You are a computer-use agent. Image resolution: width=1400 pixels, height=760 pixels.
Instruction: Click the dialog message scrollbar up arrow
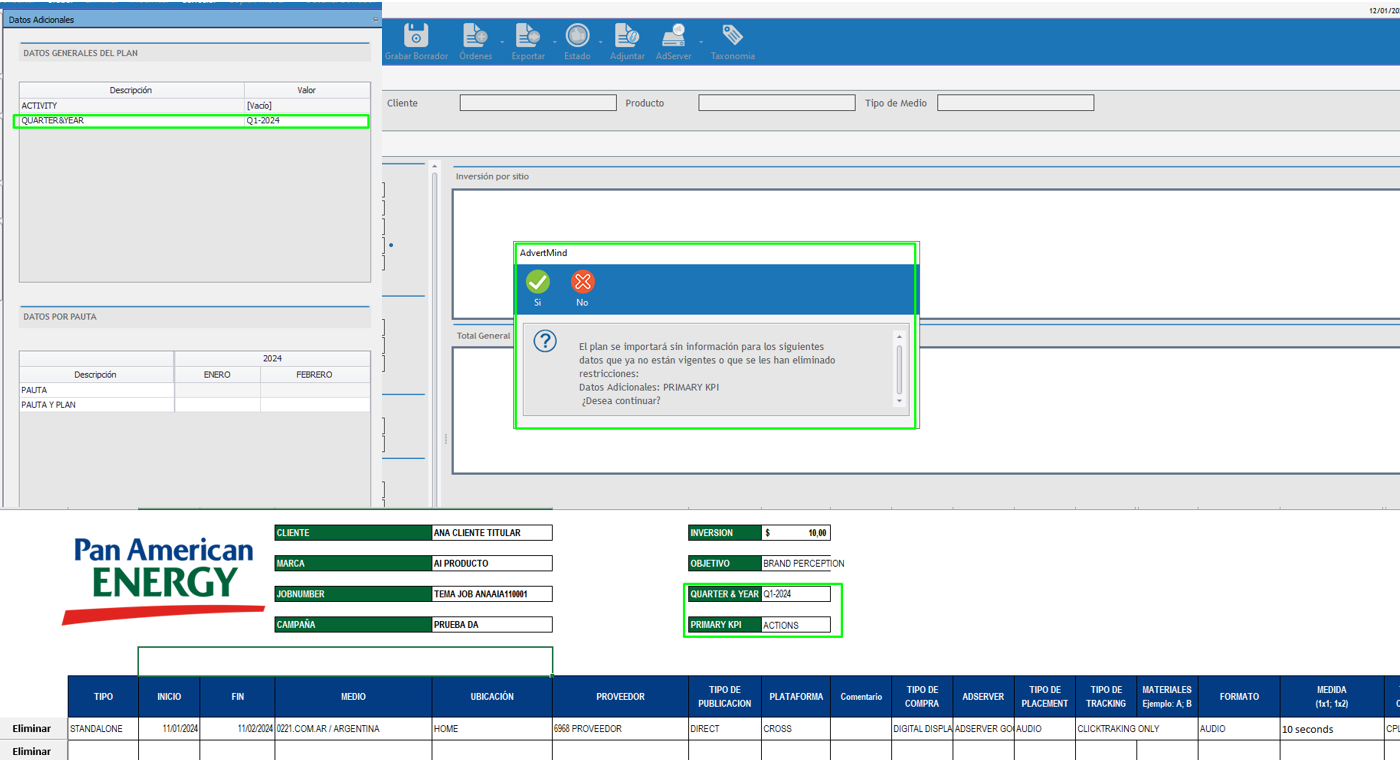tap(899, 337)
